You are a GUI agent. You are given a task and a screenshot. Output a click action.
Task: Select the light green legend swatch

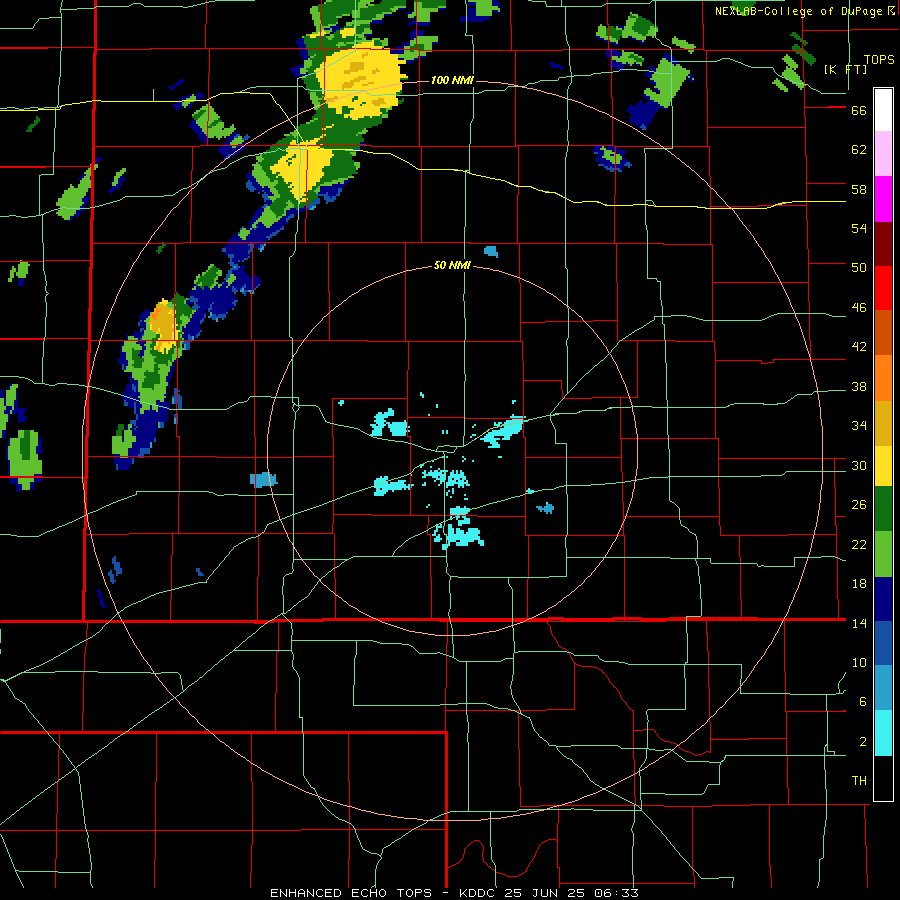coord(883,554)
